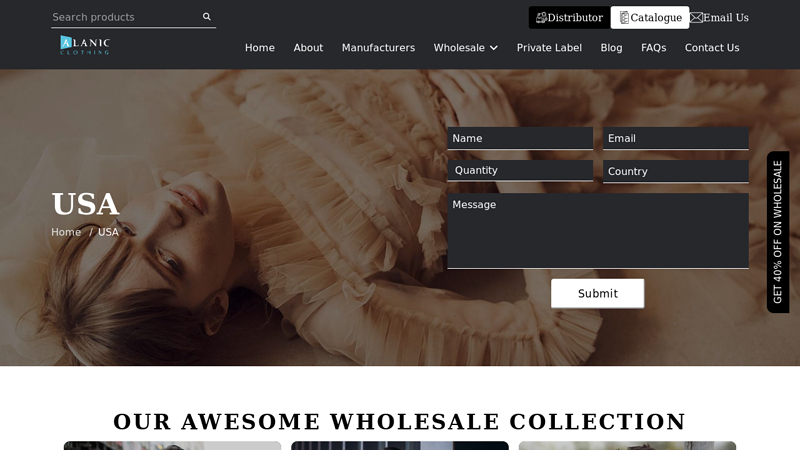
Task: Open the Catalogue button label
Action: point(656,18)
